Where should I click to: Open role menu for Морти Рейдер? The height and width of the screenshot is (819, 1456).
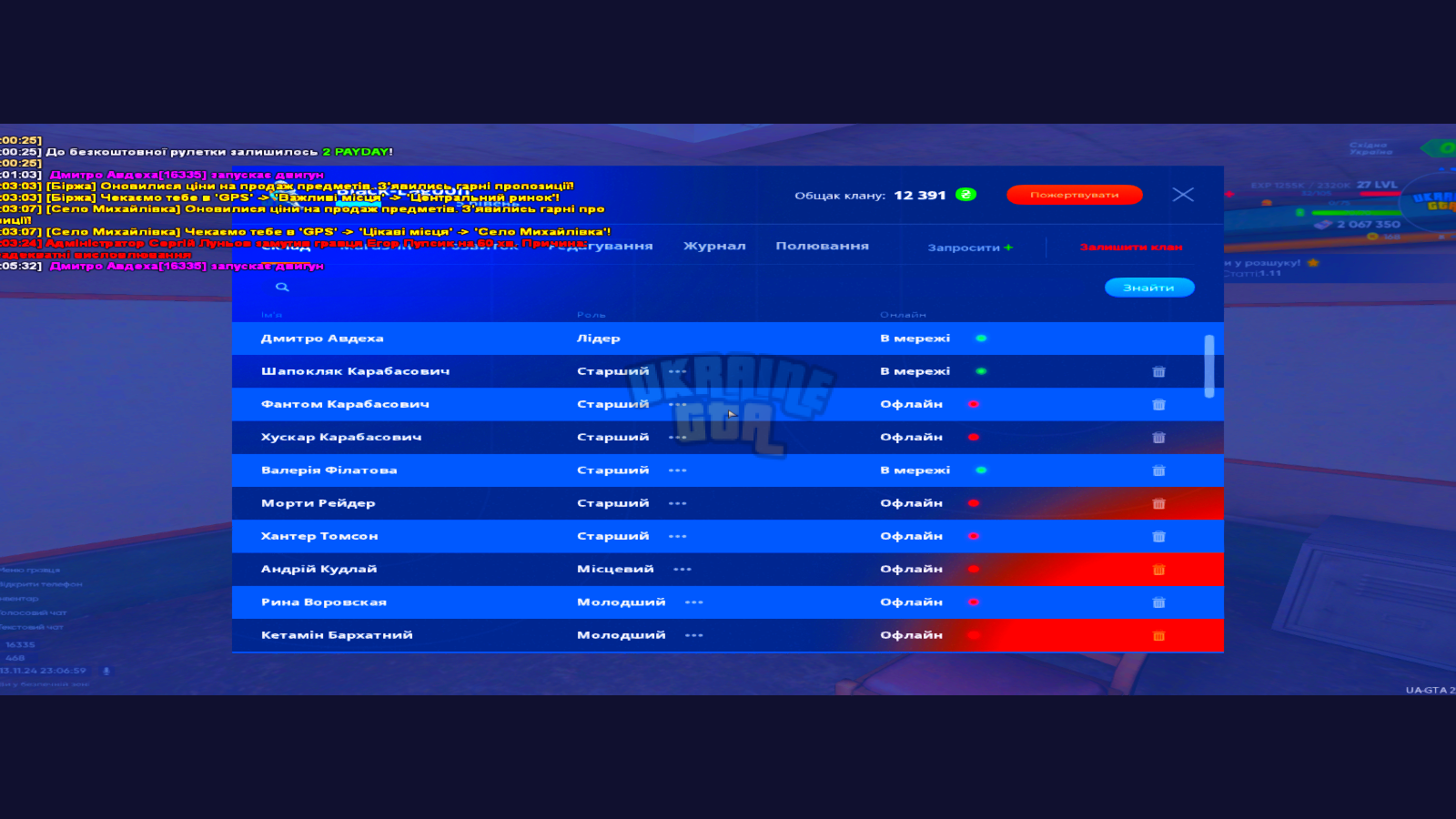678,503
